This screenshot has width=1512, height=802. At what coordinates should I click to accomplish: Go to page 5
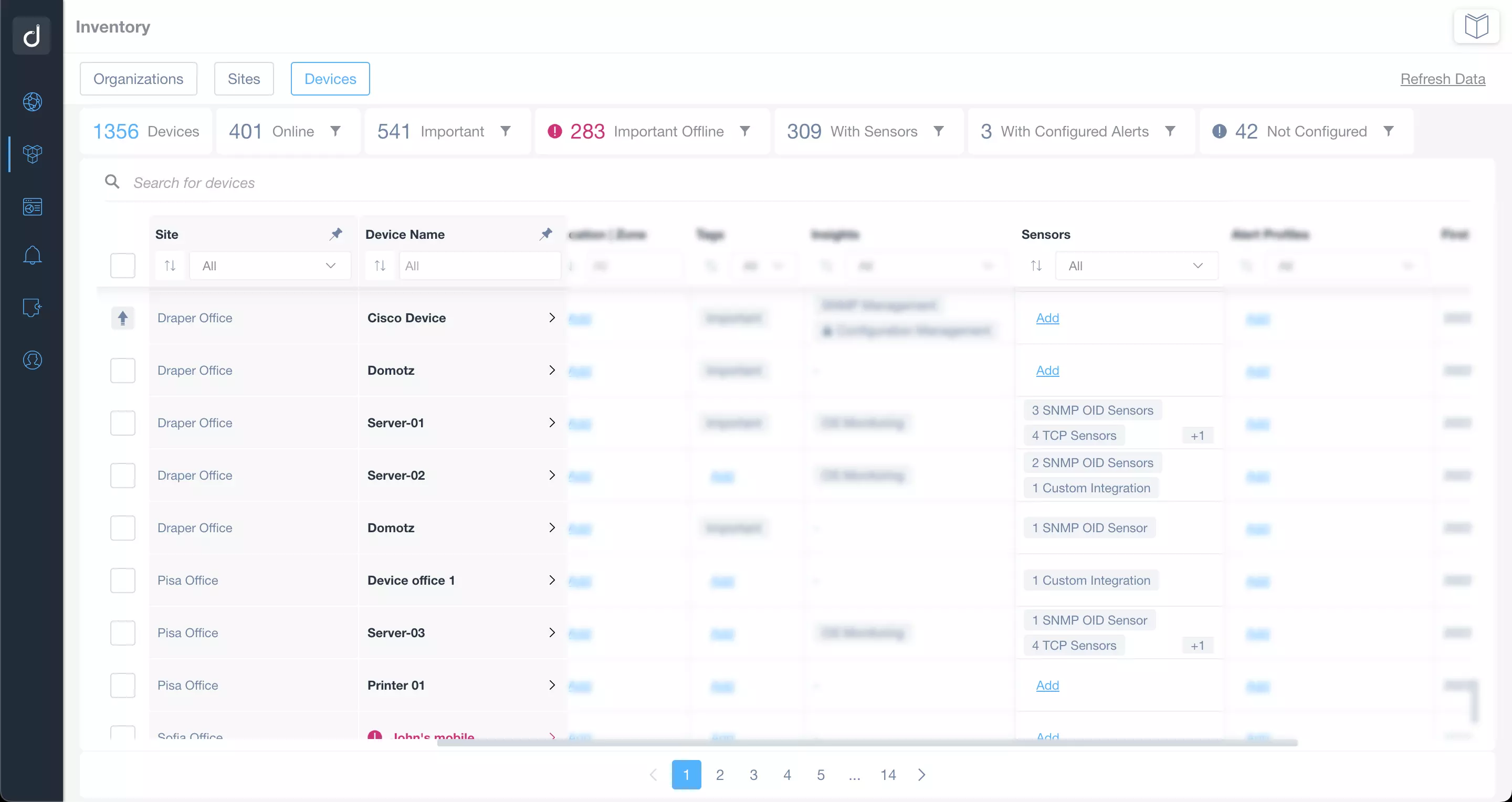pyautogui.click(x=821, y=775)
